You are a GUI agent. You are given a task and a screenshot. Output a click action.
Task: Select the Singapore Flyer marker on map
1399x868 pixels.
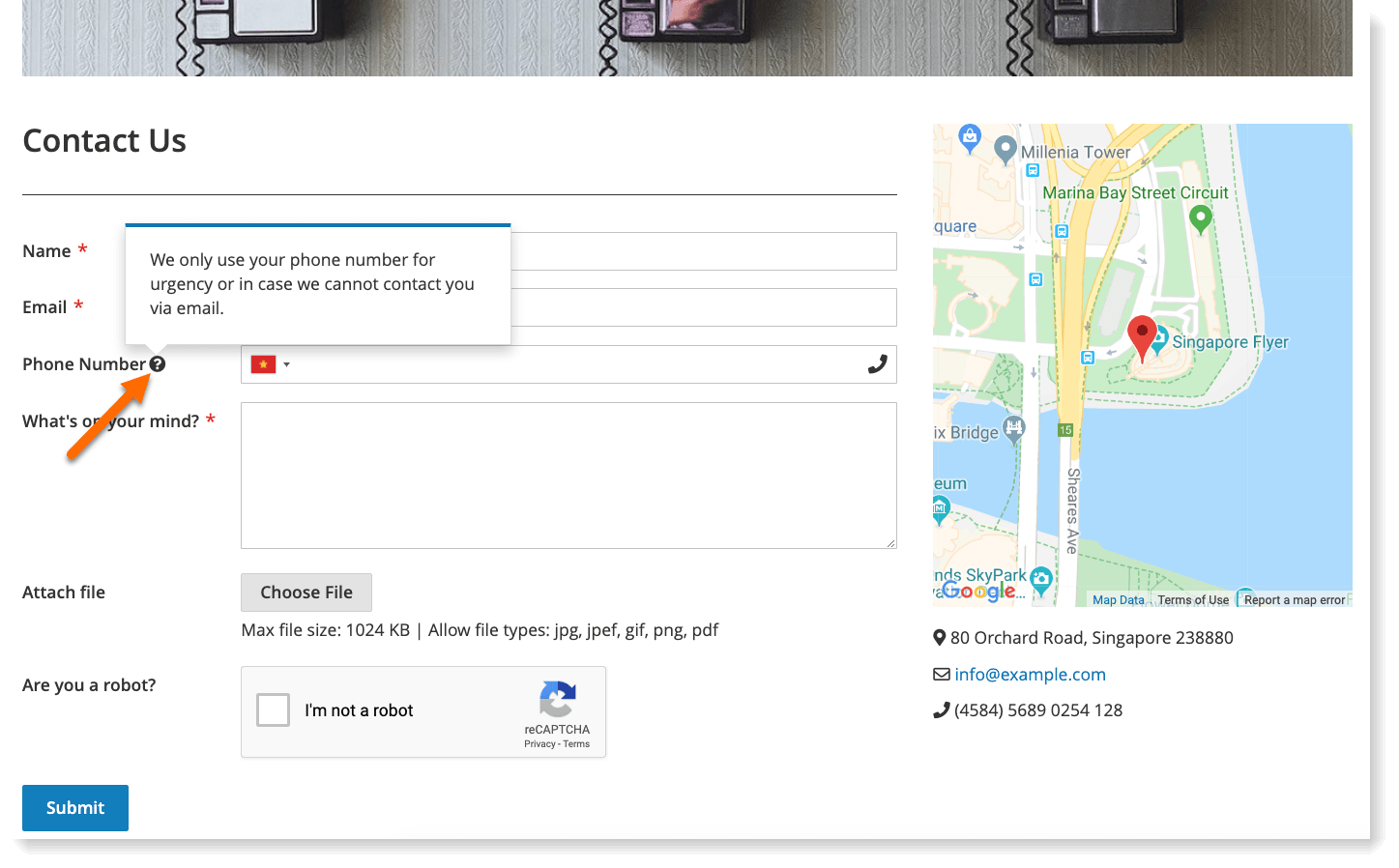pyautogui.click(x=1159, y=340)
